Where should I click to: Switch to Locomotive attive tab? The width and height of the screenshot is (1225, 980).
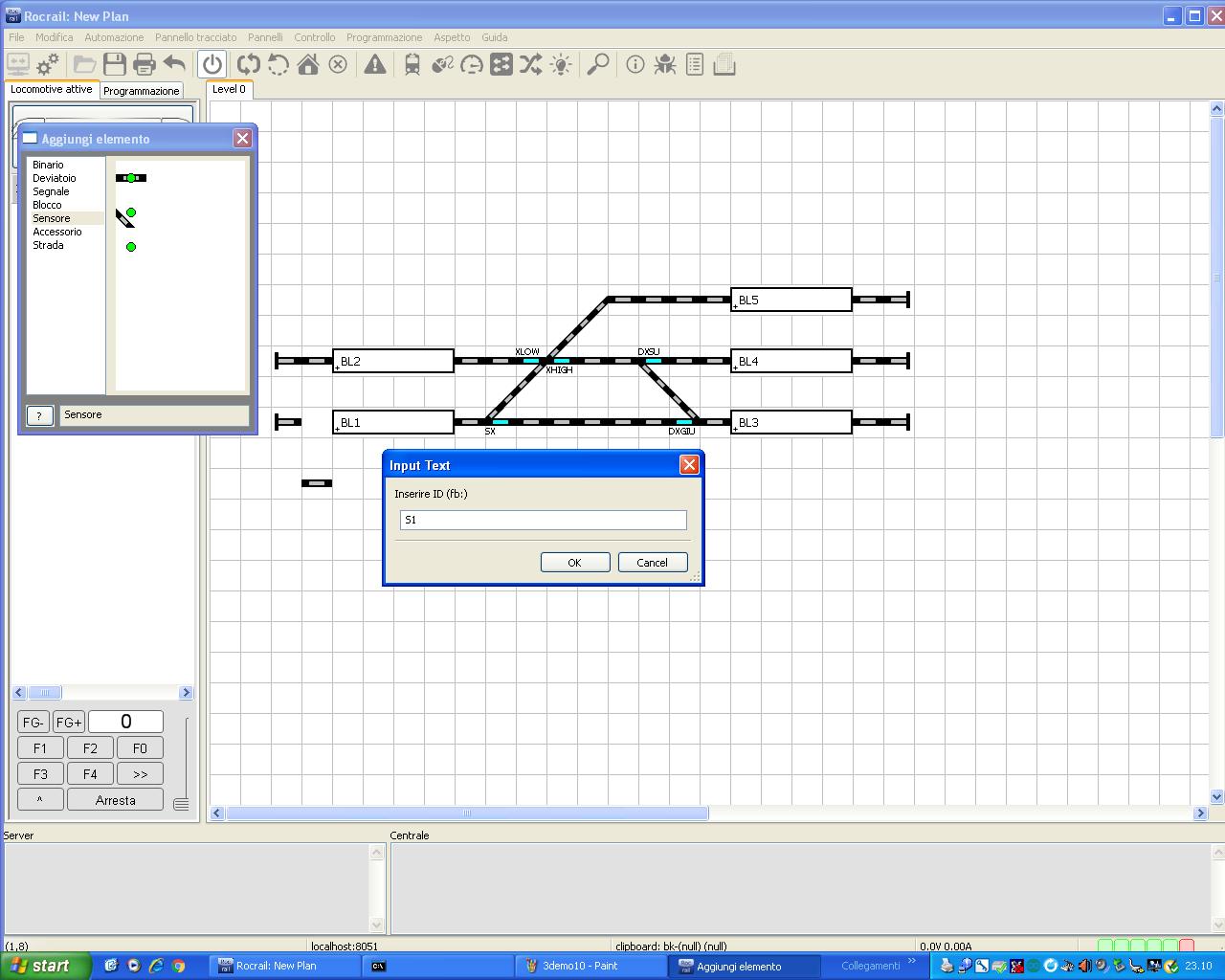[52, 89]
